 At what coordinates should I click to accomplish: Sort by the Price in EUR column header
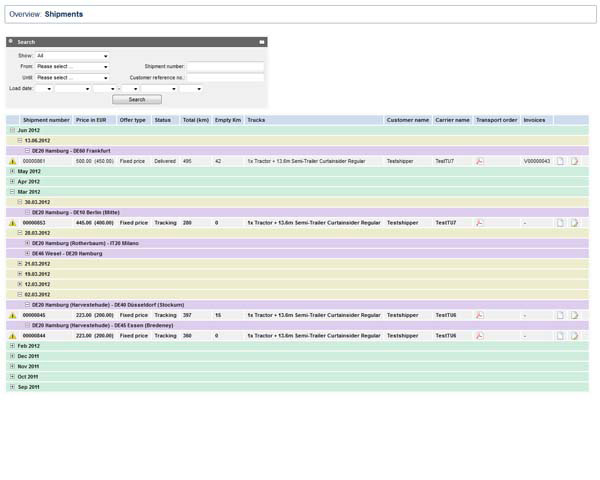coord(92,120)
